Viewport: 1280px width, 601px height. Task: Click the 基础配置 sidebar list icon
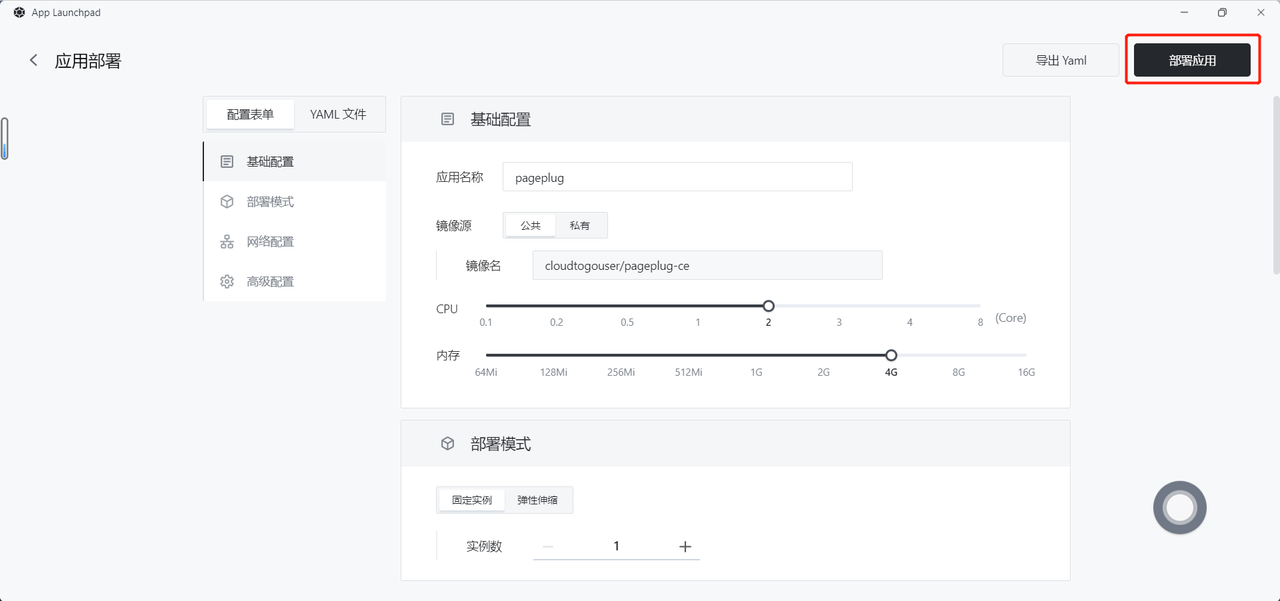(x=227, y=161)
